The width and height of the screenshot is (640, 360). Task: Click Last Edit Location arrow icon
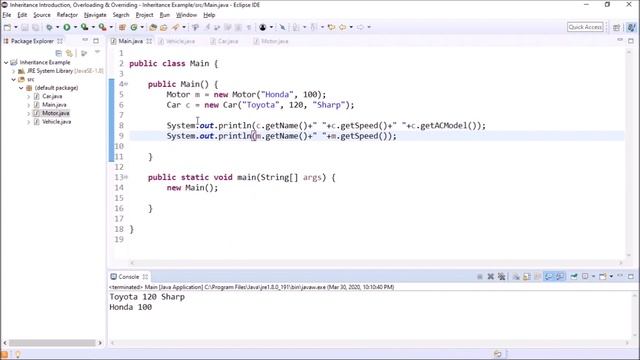point(331,27)
